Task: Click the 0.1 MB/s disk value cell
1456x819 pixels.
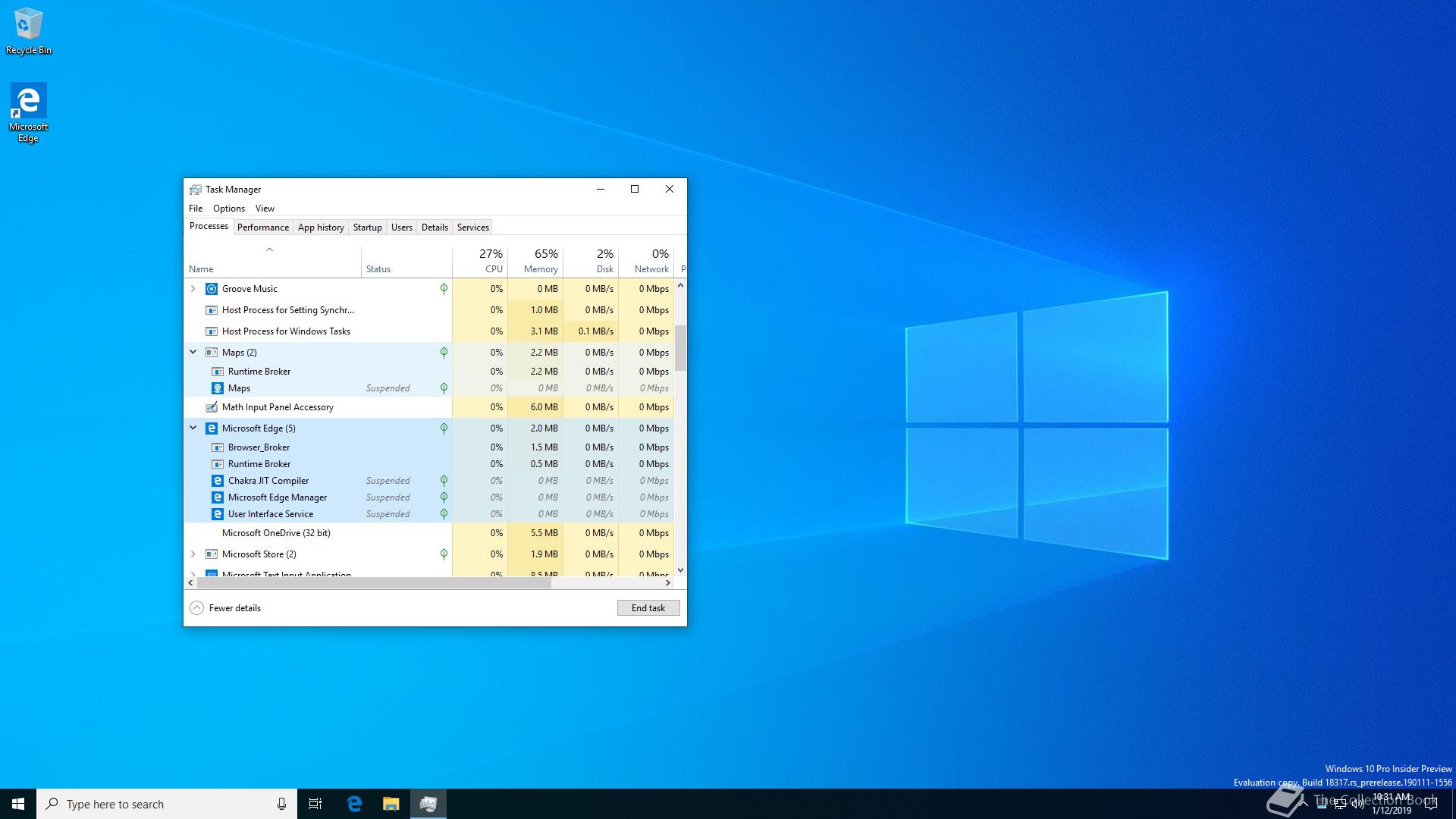Action: click(591, 331)
